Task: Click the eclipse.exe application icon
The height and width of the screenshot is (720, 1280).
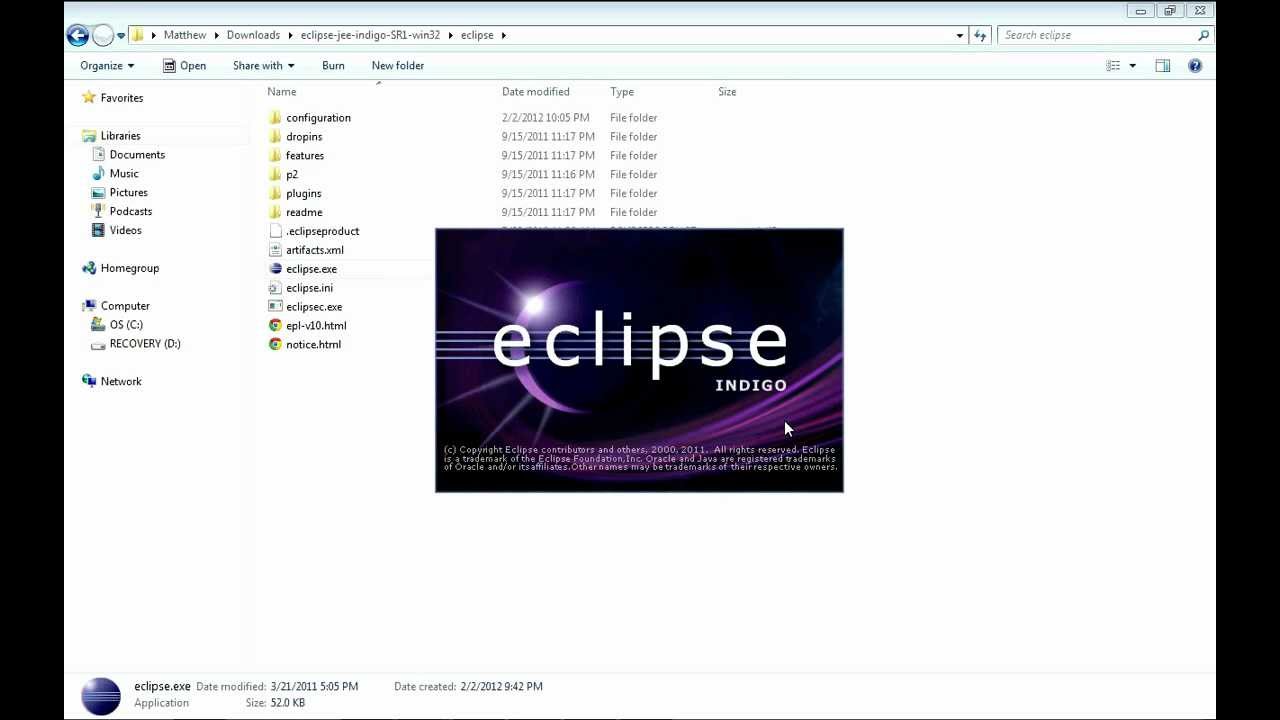Action: click(x=275, y=269)
